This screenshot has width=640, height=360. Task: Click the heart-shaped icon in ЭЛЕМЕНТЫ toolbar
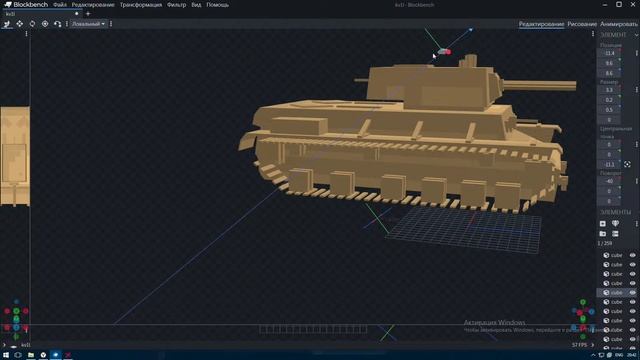[x=615, y=224]
